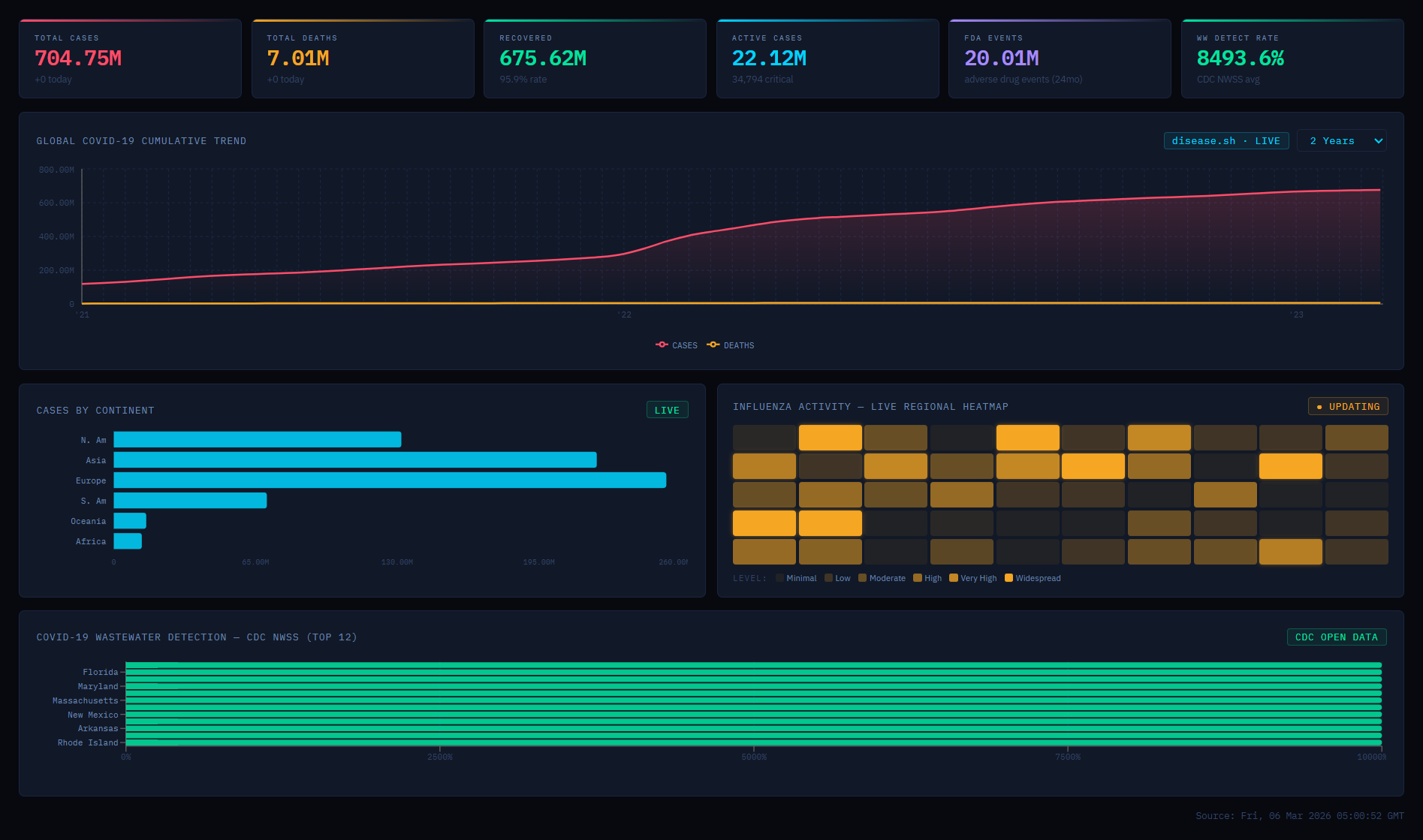The image size is (1423, 840).
Task: Select the Widespread level legend swatch
Action: (1009, 578)
